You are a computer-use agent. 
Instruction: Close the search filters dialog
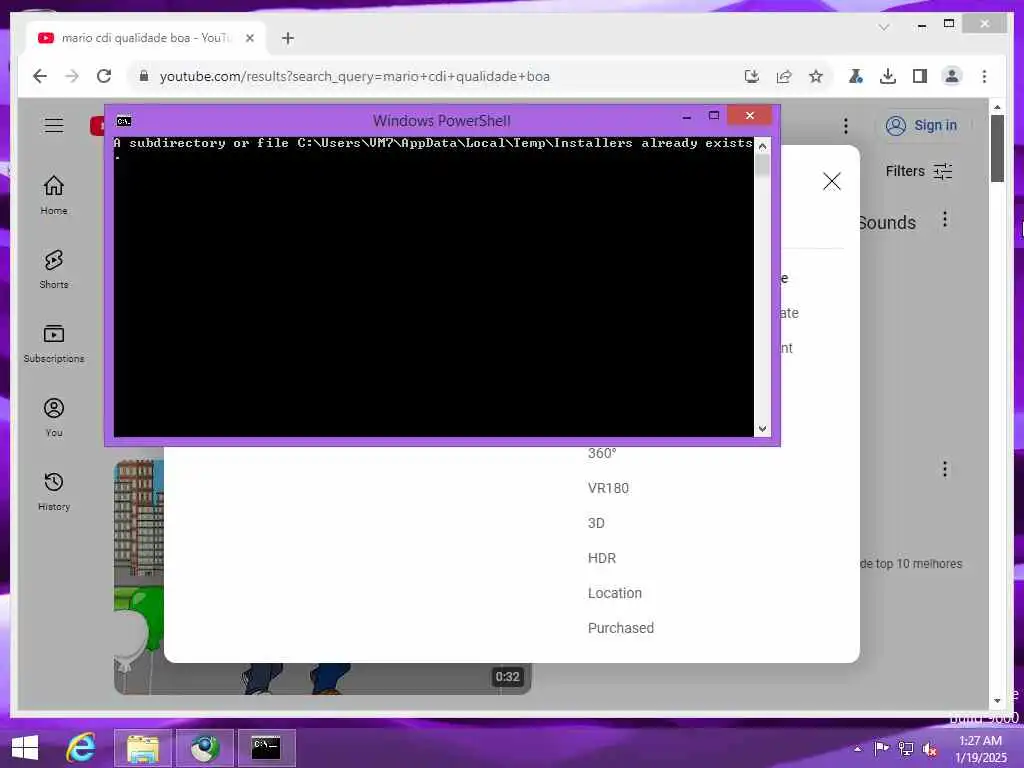pos(831,181)
